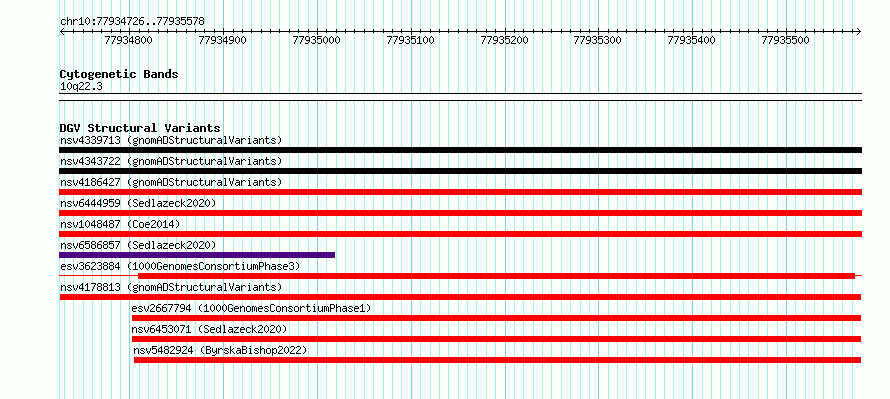The image size is (890, 399).
Task: Click ruler position 77935300
Action: pos(598,40)
